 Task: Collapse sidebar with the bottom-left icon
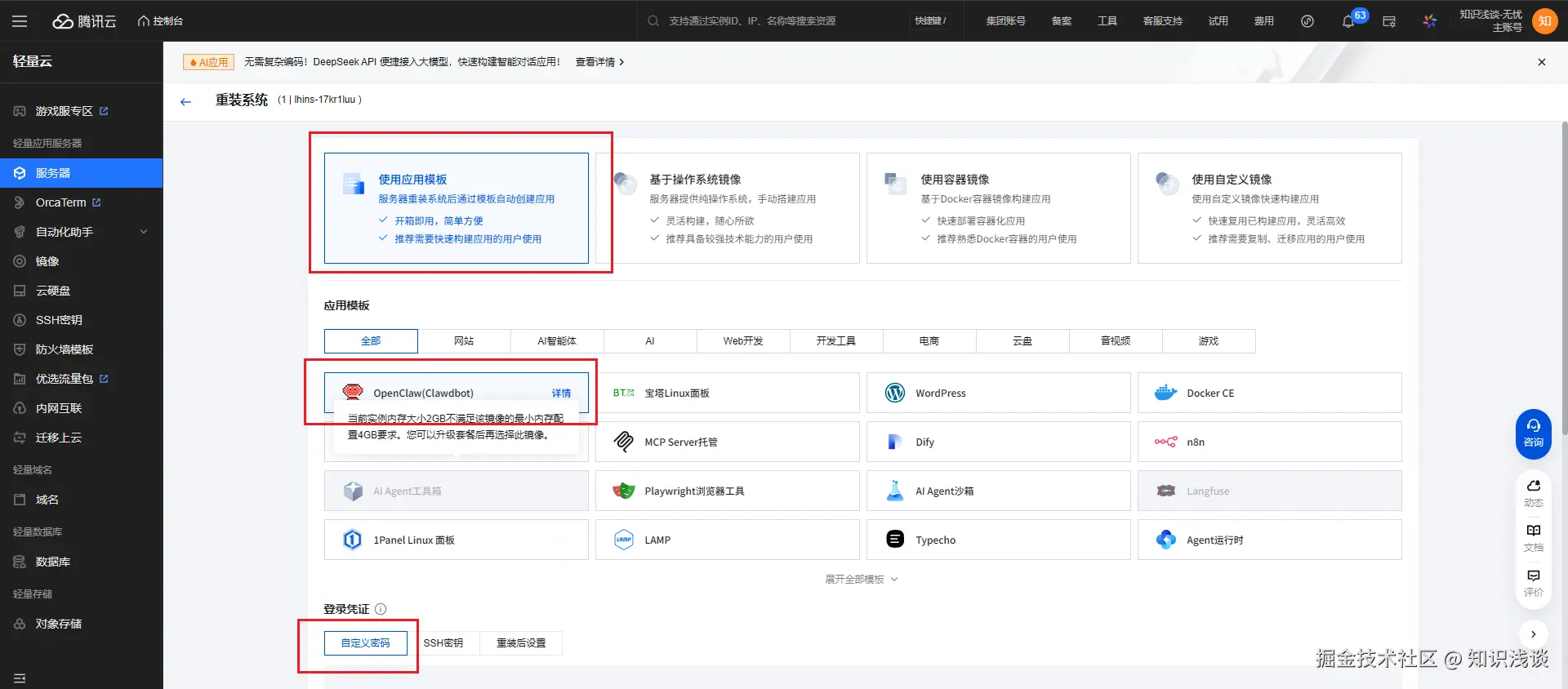pyautogui.click(x=20, y=678)
